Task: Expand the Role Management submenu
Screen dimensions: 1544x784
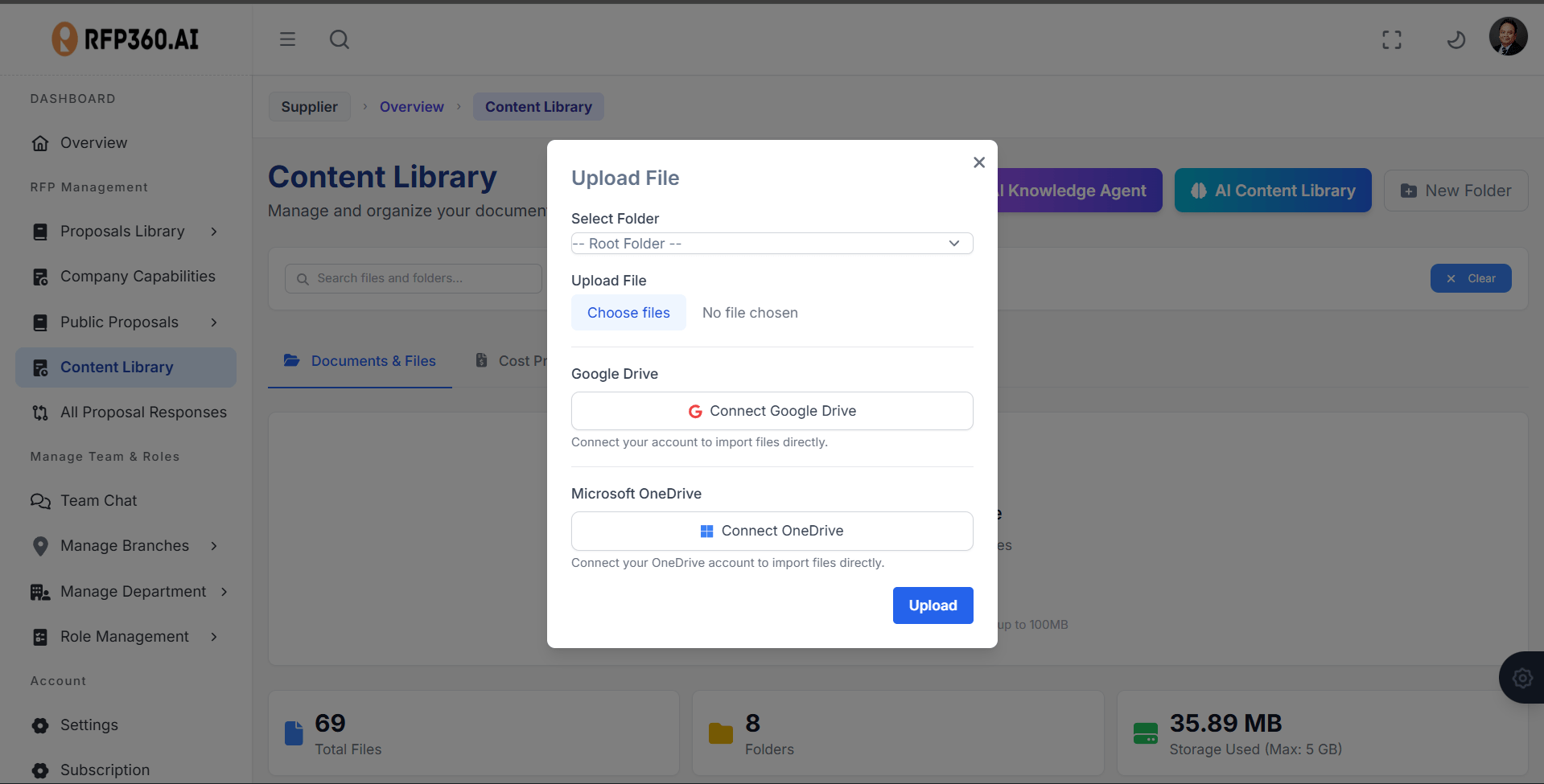Action: (x=214, y=637)
